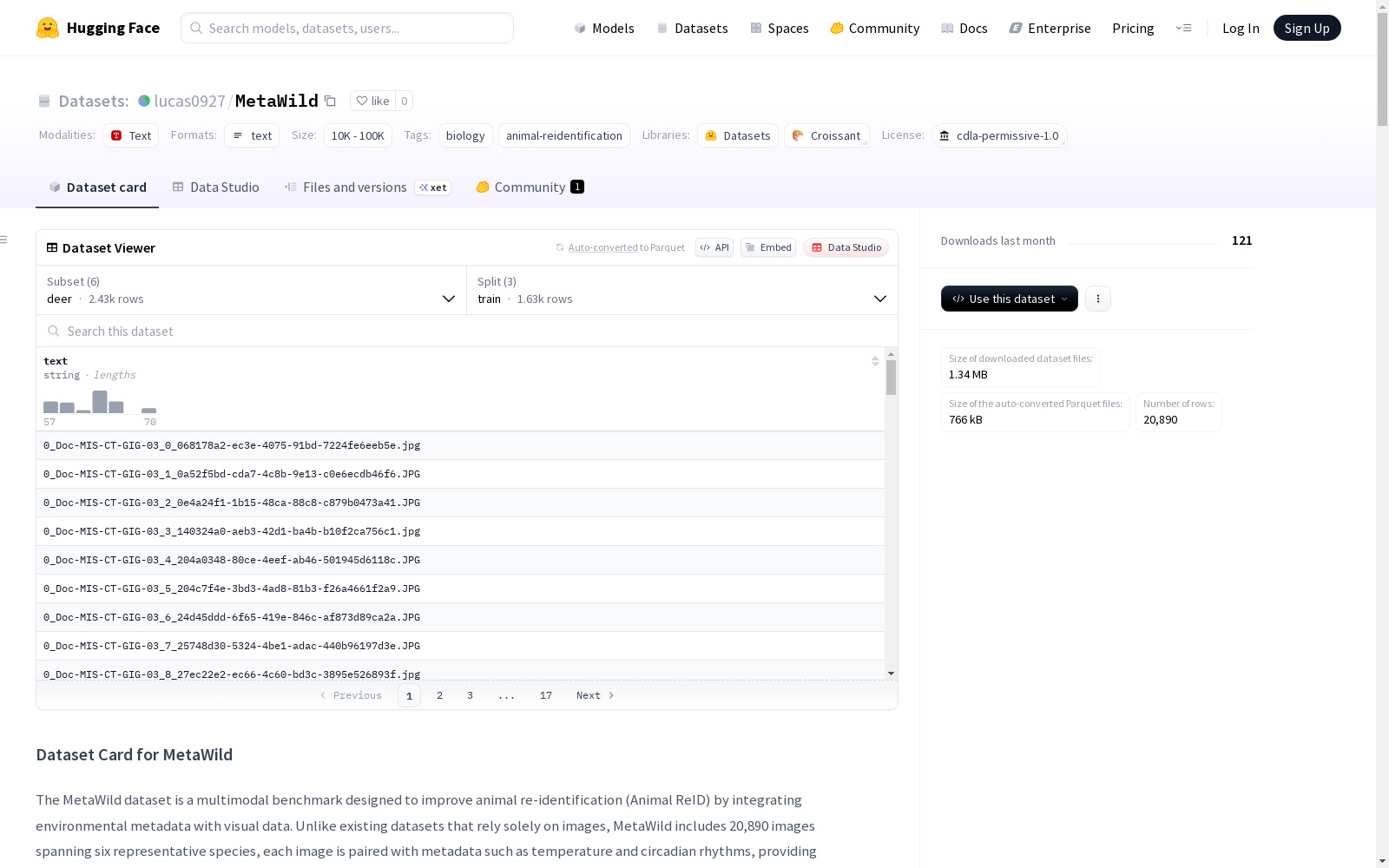Screen dimensions: 1389x868
Task: Click the 10K - 100K size tag
Action: (x=358, y=135)
